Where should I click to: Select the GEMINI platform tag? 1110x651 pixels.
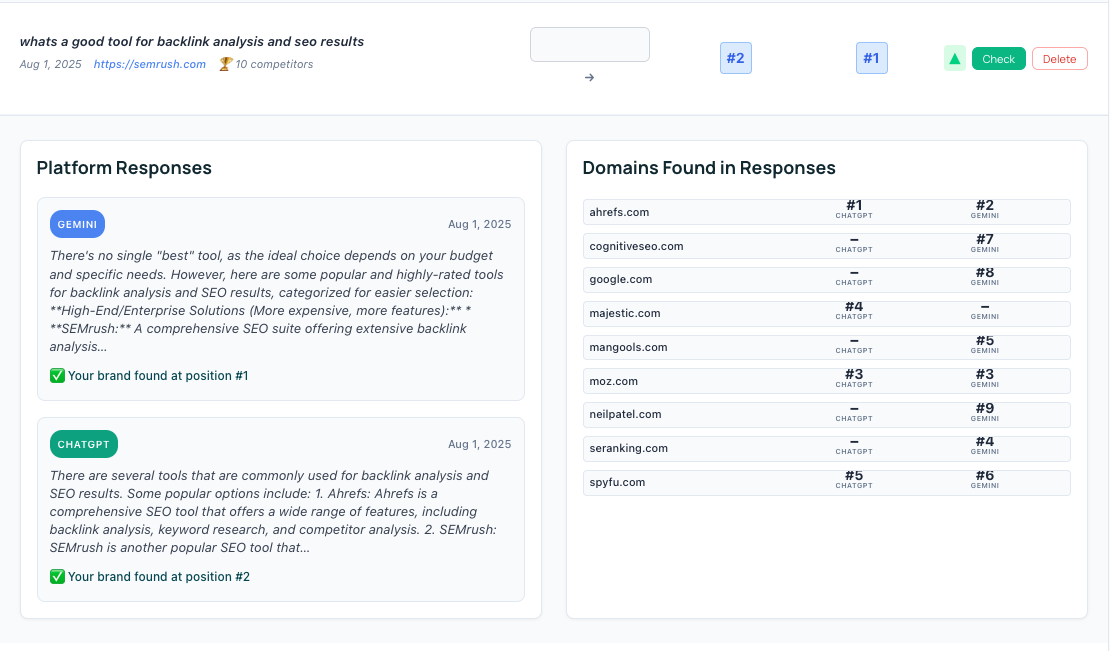coord(77,224)
